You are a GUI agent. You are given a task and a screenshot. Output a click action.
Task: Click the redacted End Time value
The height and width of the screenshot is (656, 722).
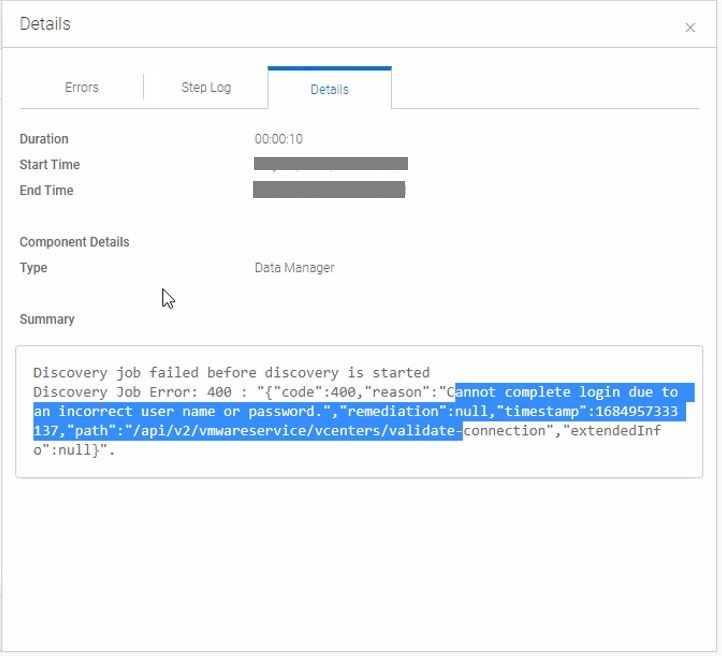329,190
